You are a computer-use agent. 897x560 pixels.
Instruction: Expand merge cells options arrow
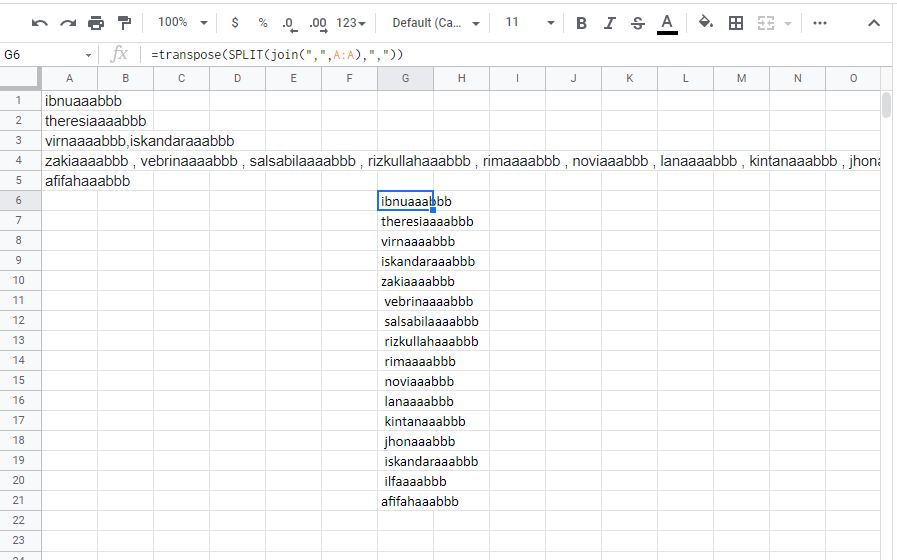(788, 23)
